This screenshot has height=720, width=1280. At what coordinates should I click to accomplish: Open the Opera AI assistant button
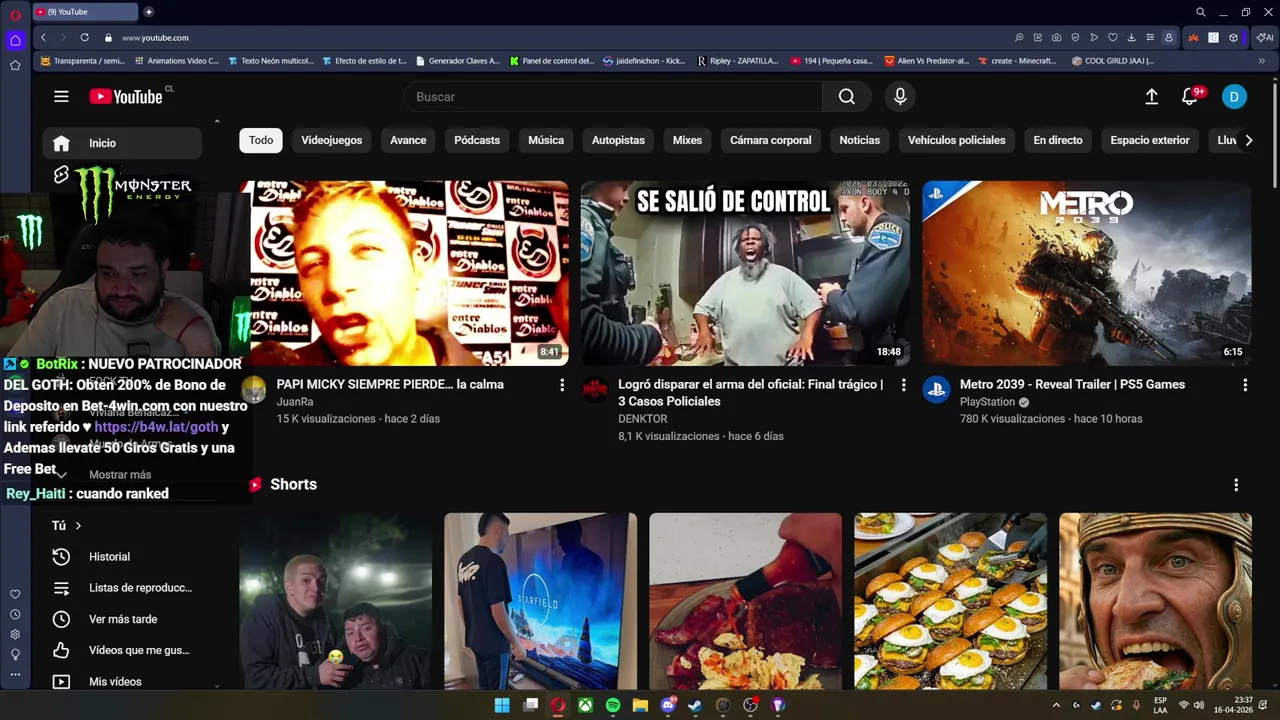[x=1265, y=37]
